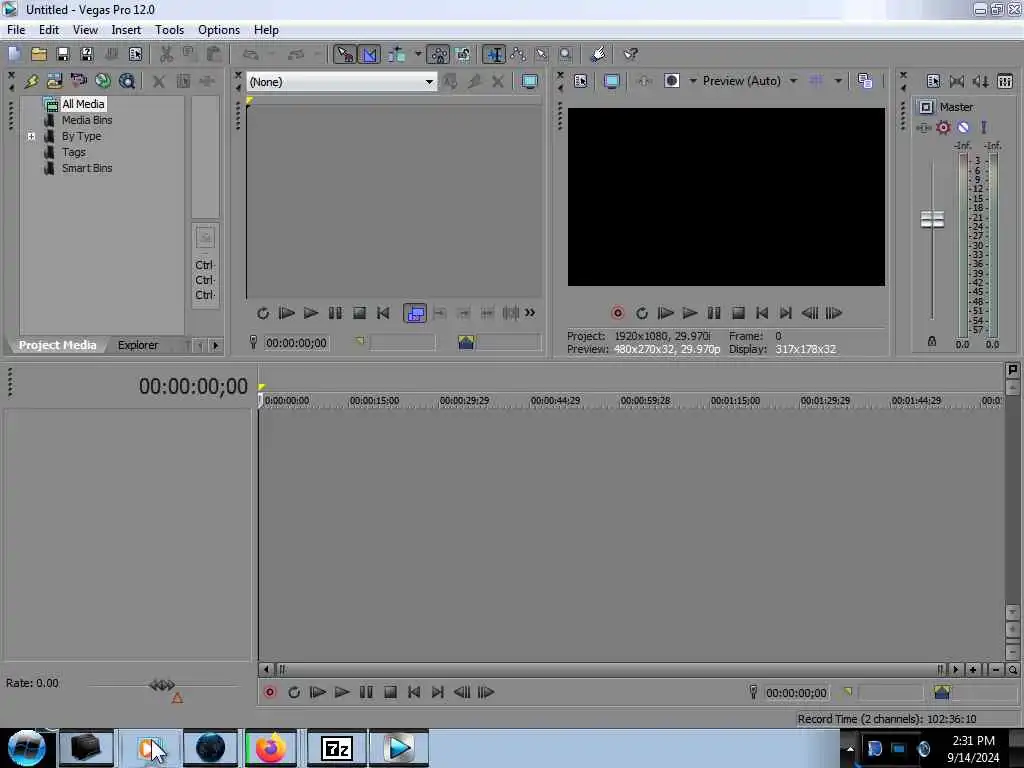
Task: Adjust the Master volume fader
Action: tap(932, 219)
